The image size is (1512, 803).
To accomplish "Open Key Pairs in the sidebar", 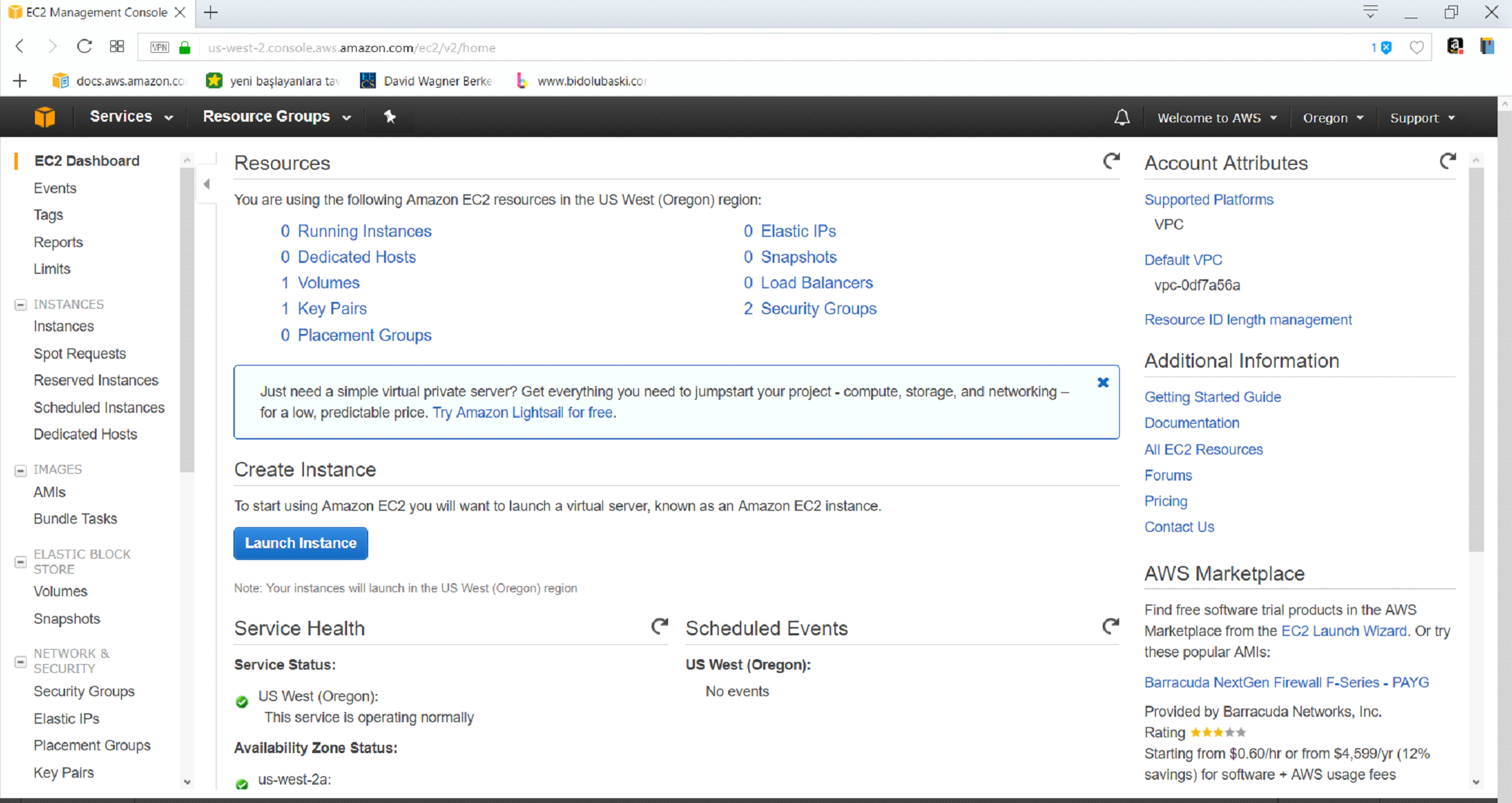I will coord(64,773).
